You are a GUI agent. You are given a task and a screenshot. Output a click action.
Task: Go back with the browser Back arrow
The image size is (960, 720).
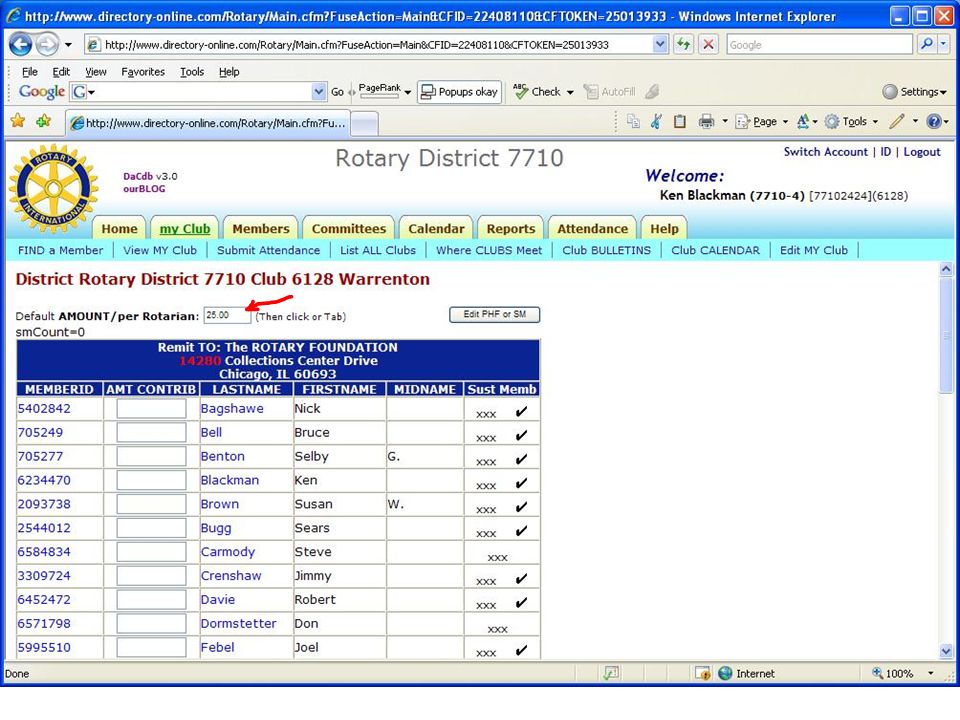pos(20,44)
